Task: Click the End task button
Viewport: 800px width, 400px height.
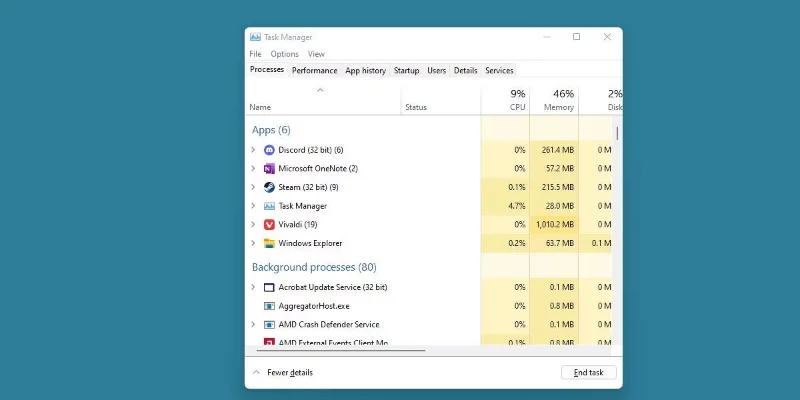Action: click(x=588, y=372)
